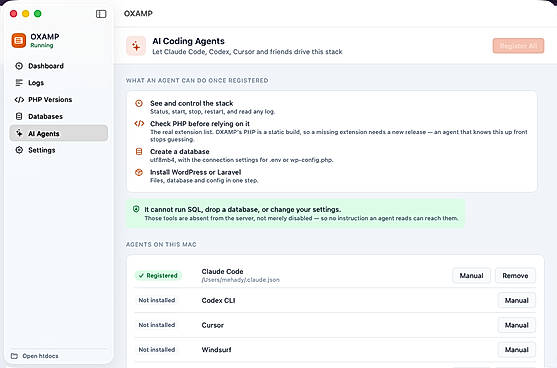Click Not installed label for Codex CLI
The height and width of the screenshot is (368, 557).
(x=157, y=300)
